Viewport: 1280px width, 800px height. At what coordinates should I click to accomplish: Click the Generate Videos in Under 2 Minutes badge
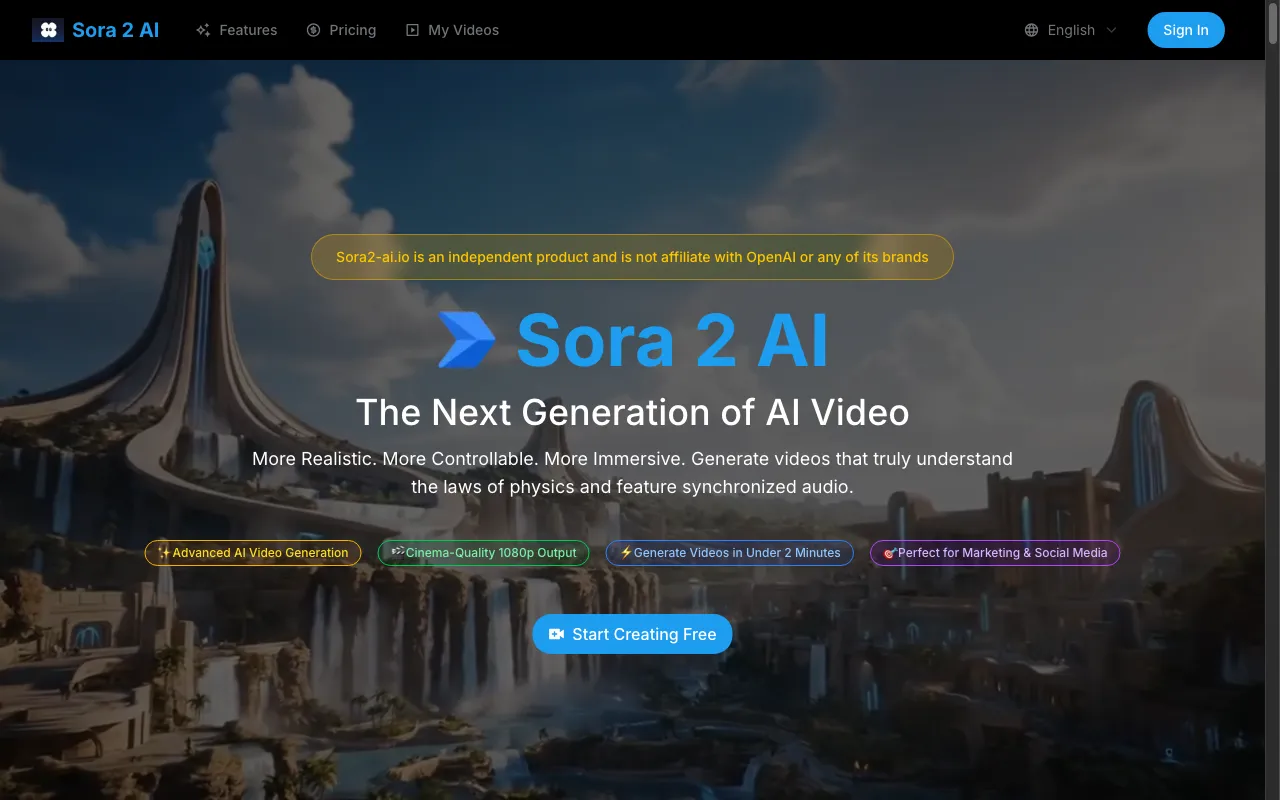click(x=730, y=553)
